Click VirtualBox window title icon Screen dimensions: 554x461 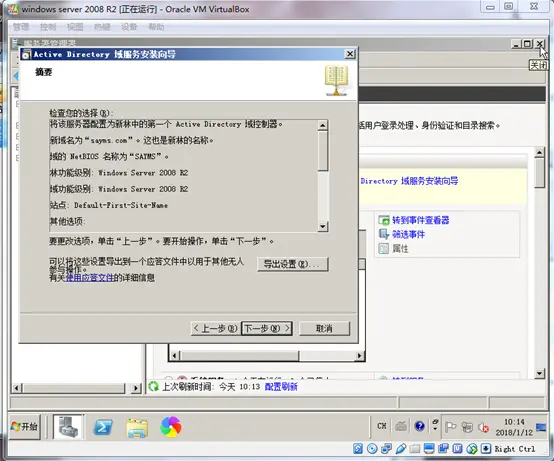[x=13, y=8]
